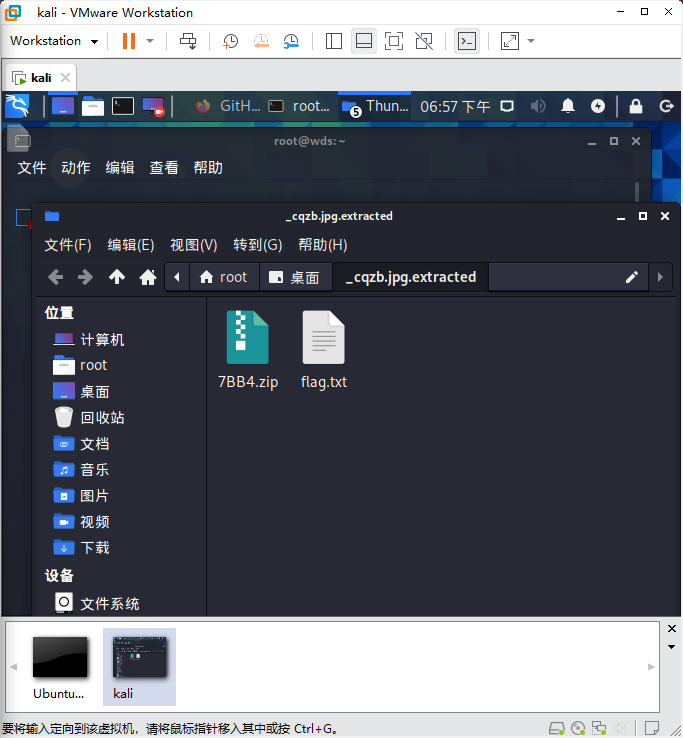Open the power manager panel icon

point(598,106)
